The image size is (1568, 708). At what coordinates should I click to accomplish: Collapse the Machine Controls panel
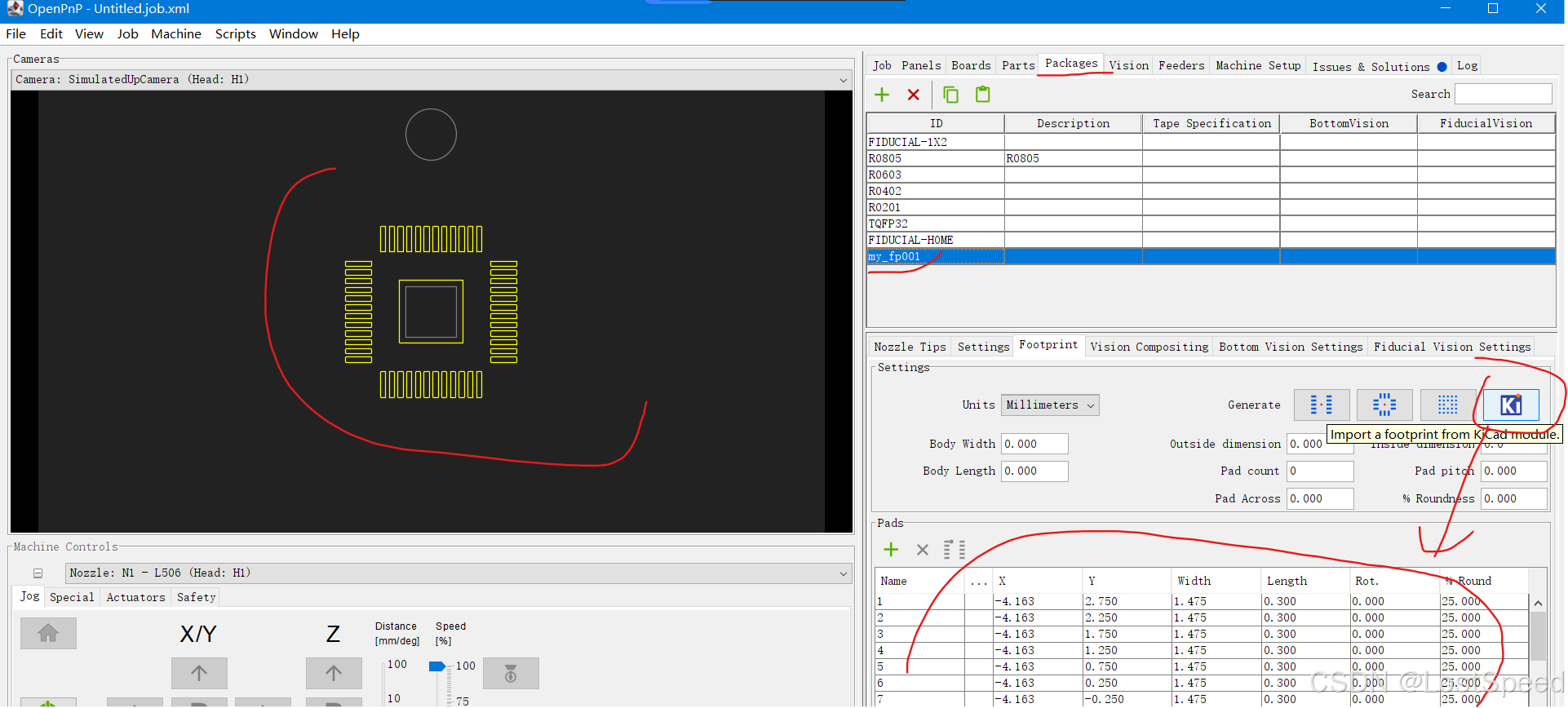point(38,573)
